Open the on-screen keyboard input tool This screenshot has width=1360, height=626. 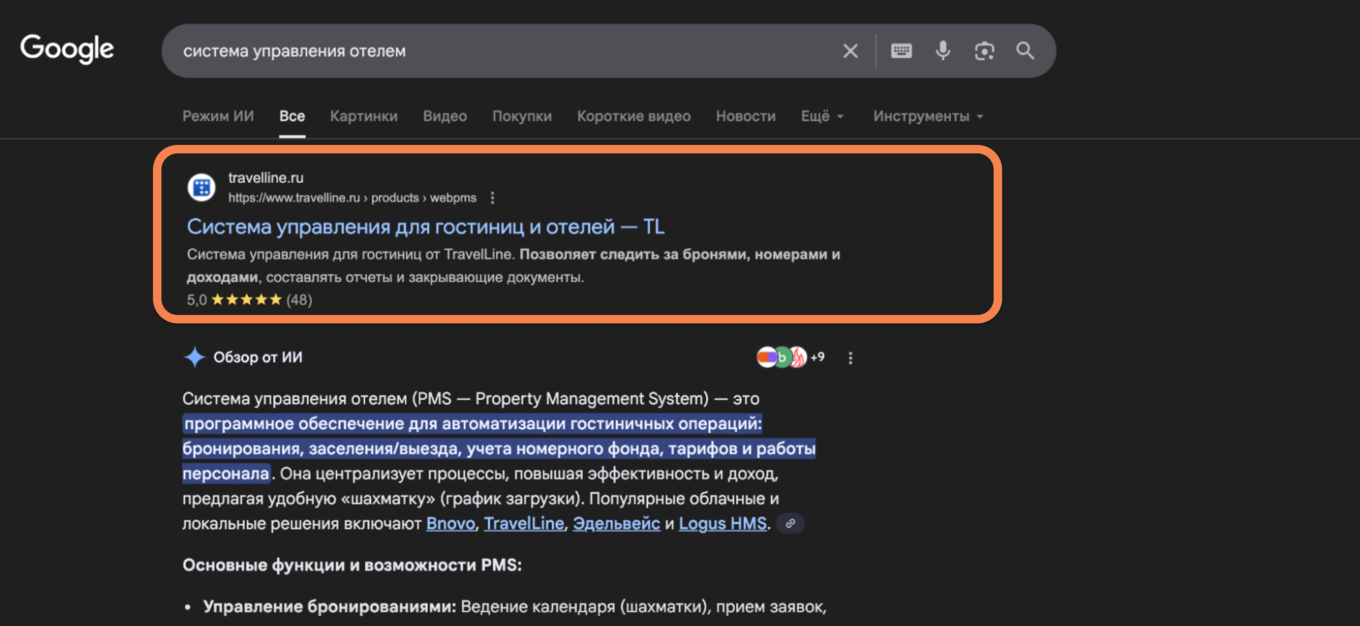point(901,51)
